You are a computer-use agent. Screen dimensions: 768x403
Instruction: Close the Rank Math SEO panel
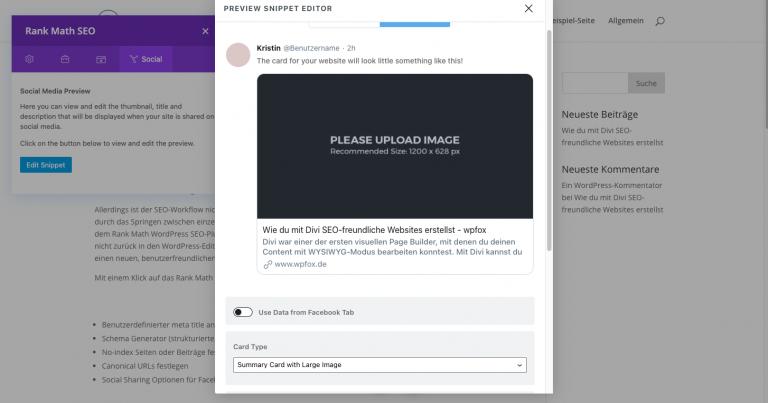pyautogui.click(x=205, y=31)
